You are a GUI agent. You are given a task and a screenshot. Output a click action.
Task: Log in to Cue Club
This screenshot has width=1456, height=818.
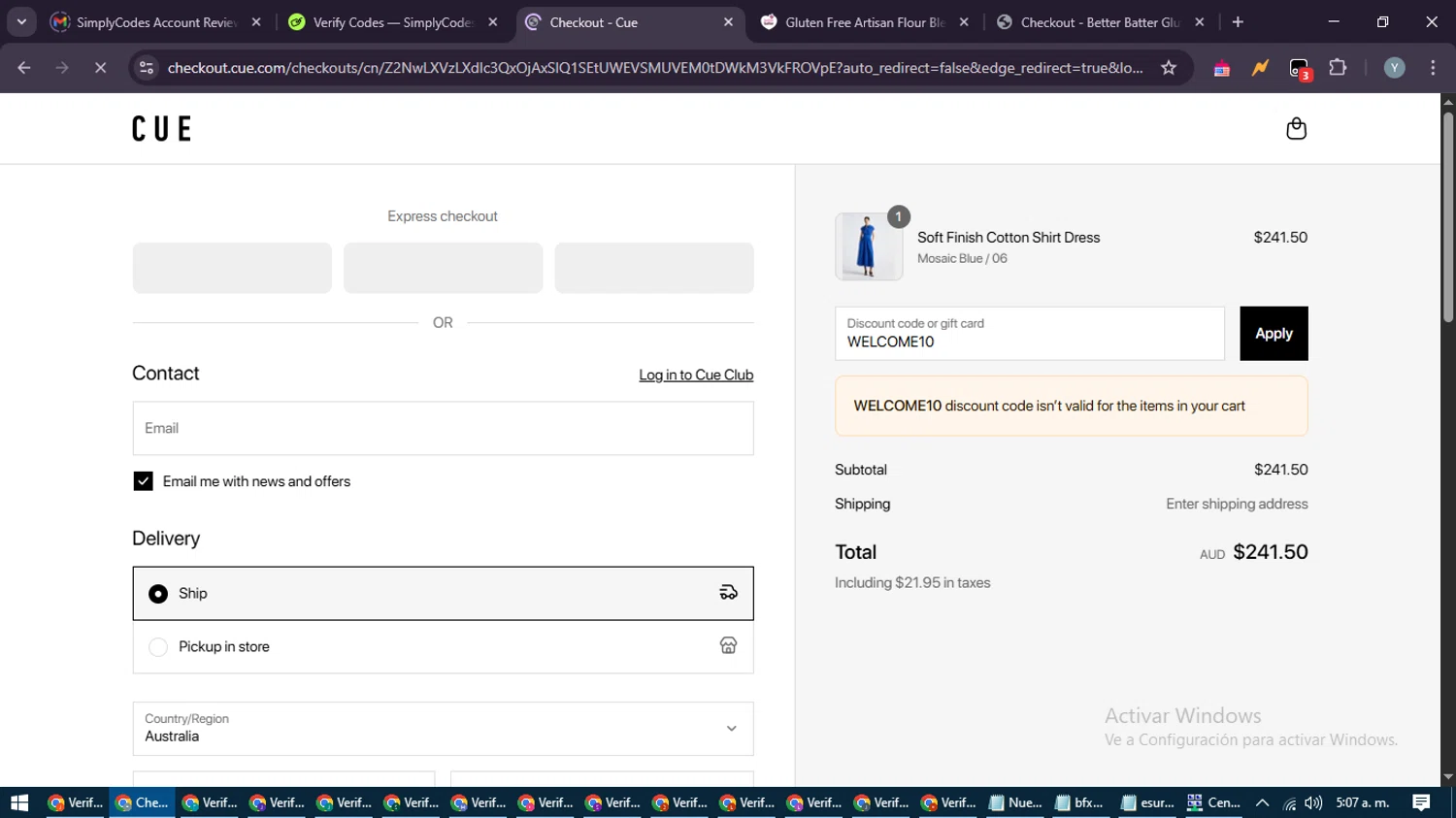tap(696, 376)
